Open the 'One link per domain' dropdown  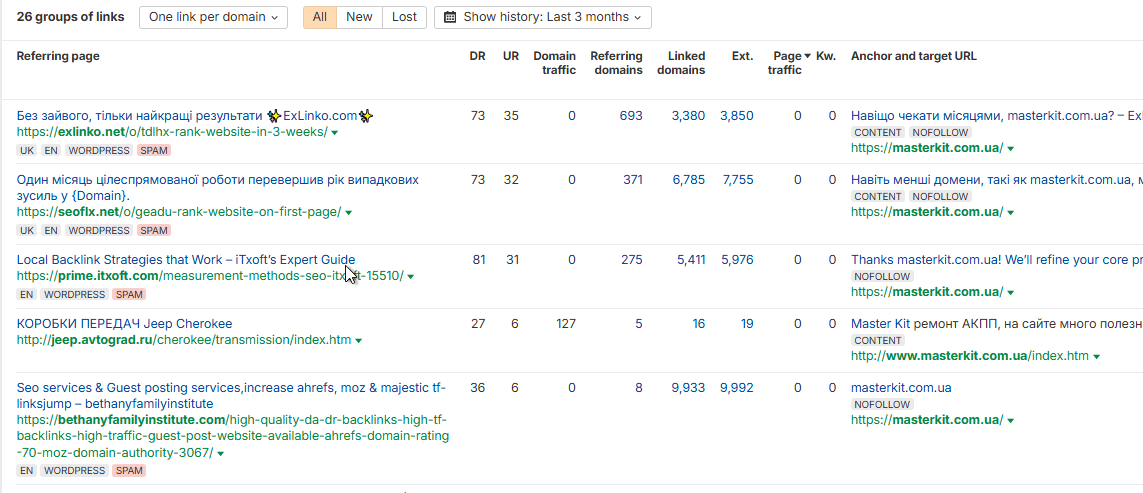(213, 17)
